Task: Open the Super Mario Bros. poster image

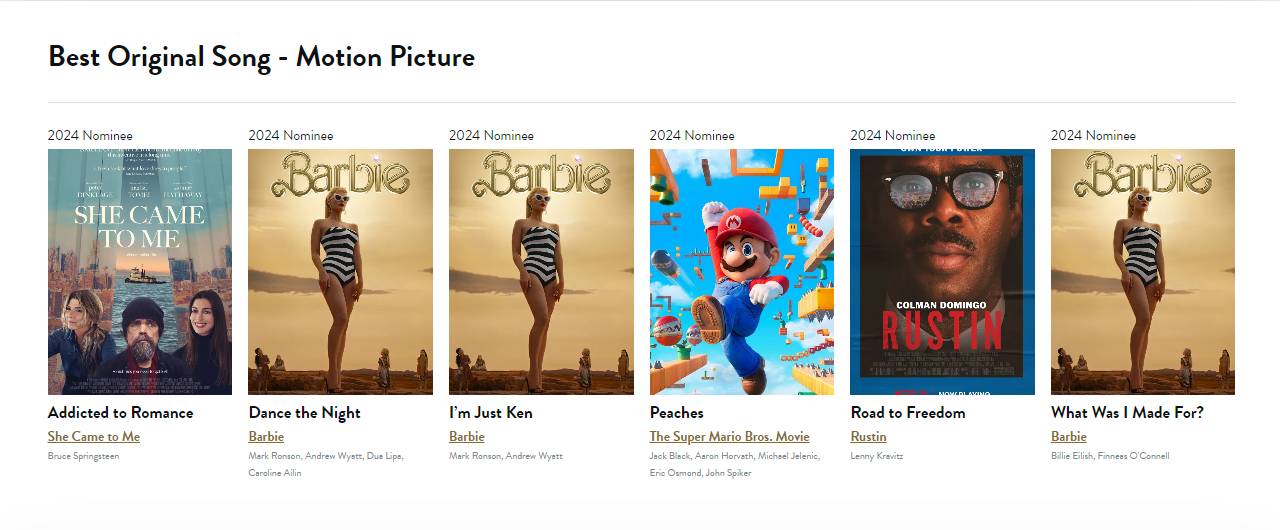Action: pos(741,272)
